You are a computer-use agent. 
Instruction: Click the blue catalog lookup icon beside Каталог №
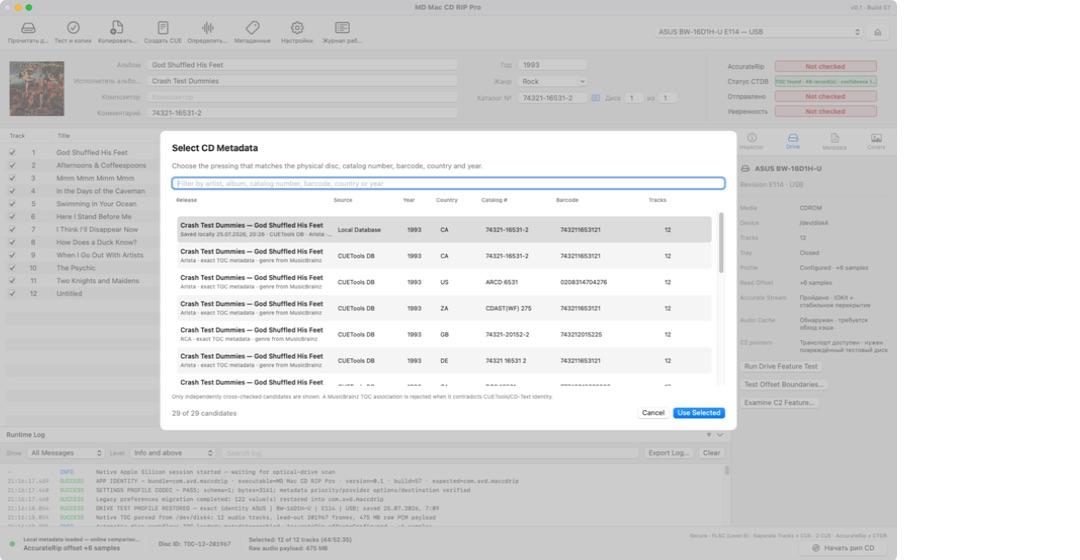(596, 98)
